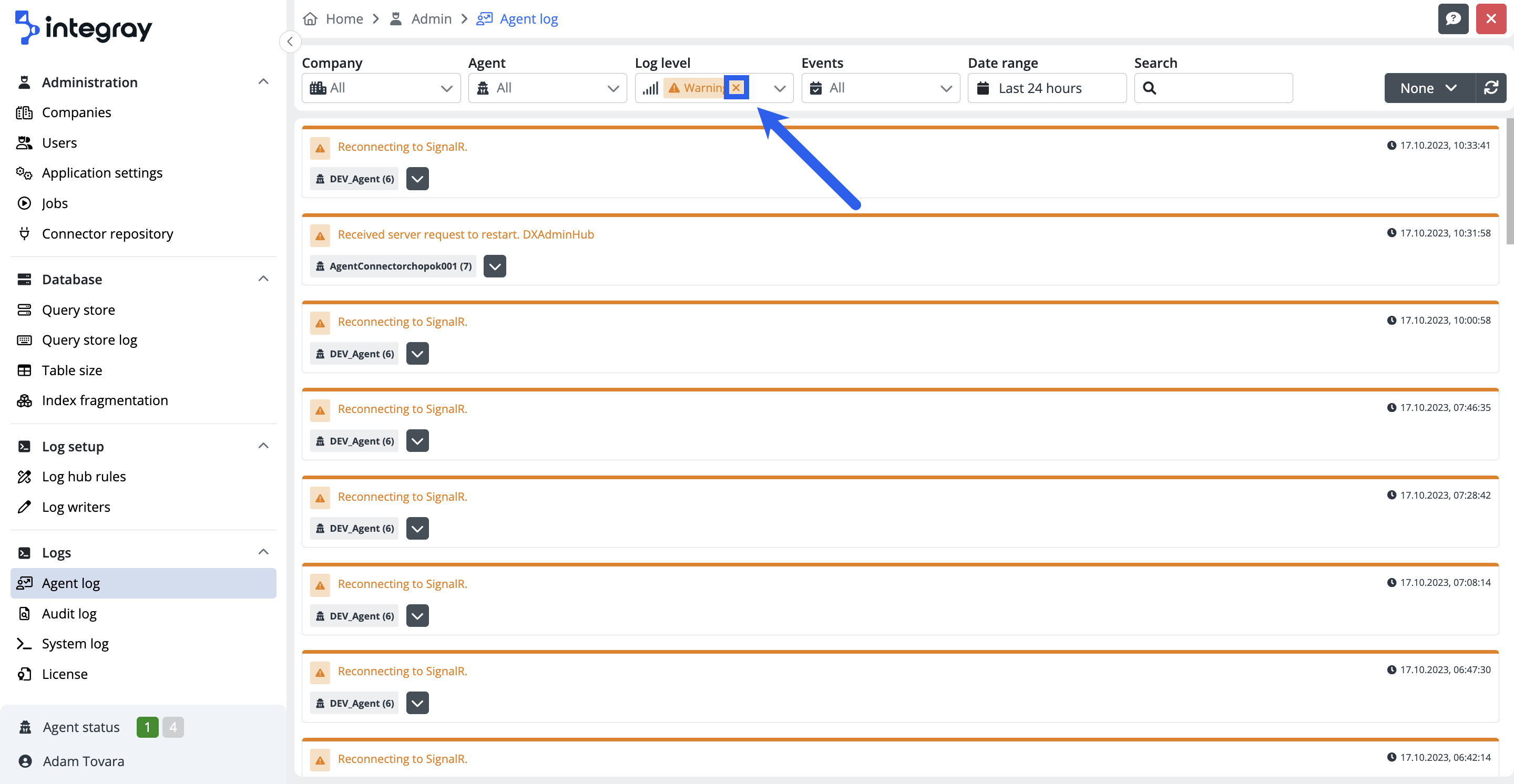
Task: Click the warning icon on first log entry
Action: 320,149
